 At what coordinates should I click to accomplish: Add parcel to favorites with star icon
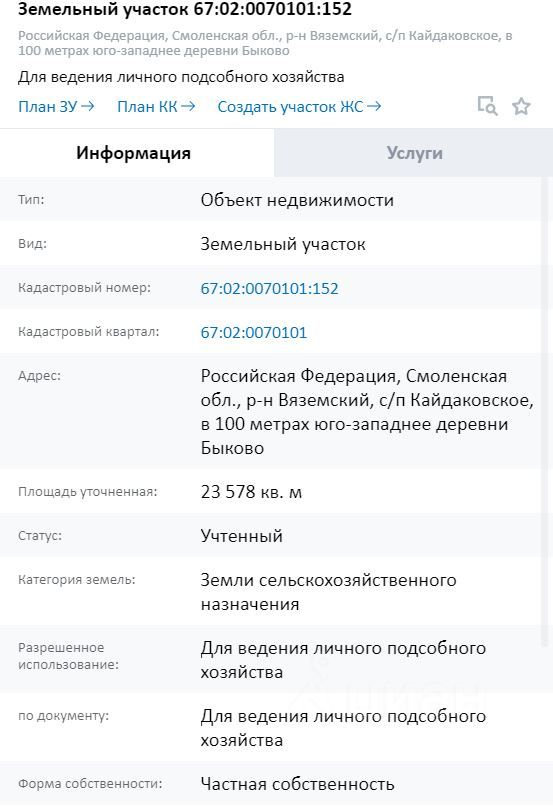pos(521,107)
